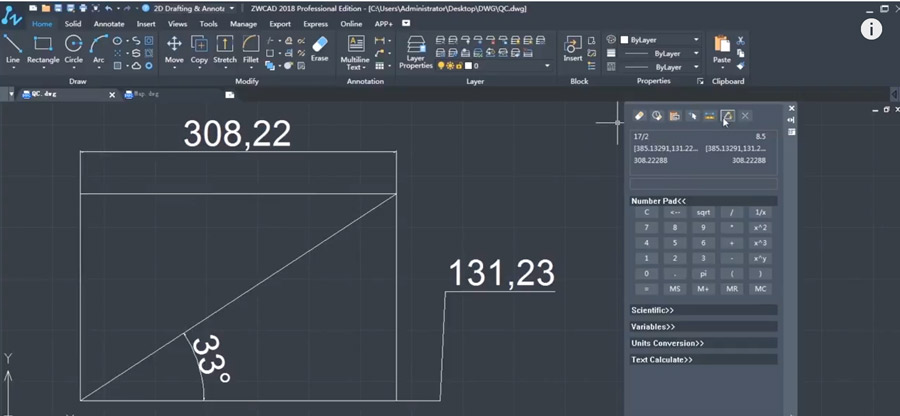Viewport: 900px width, 416px height.
Task: Click the x^2 button on number pad
Action: (761, 228)
